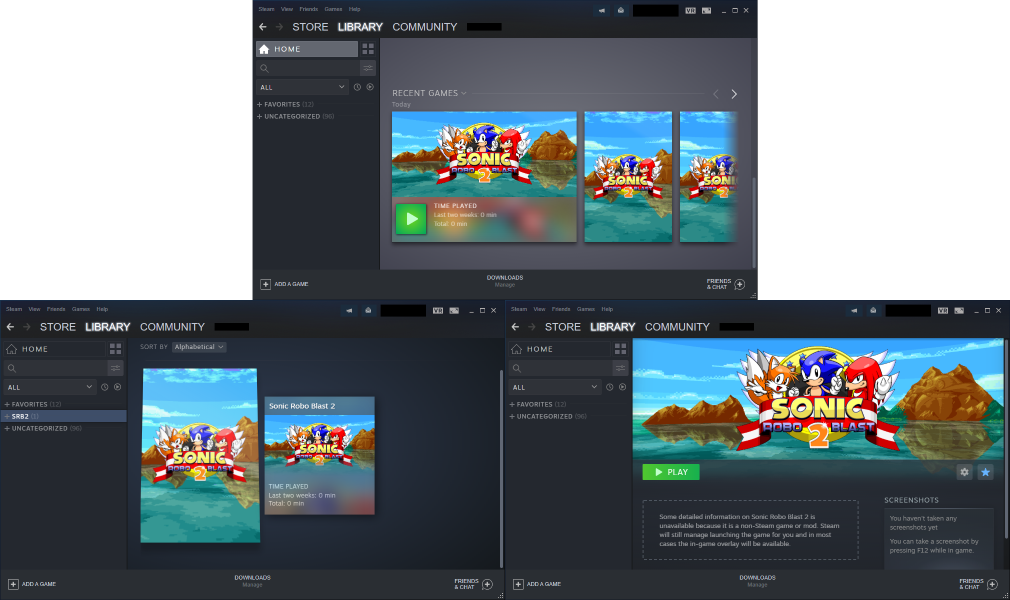
Task: Click the green play icon in top window
Action: point(411,219)
